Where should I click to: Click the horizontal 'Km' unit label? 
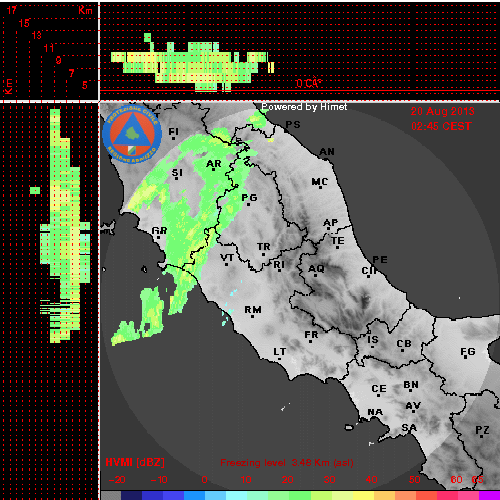pos(85,10)
